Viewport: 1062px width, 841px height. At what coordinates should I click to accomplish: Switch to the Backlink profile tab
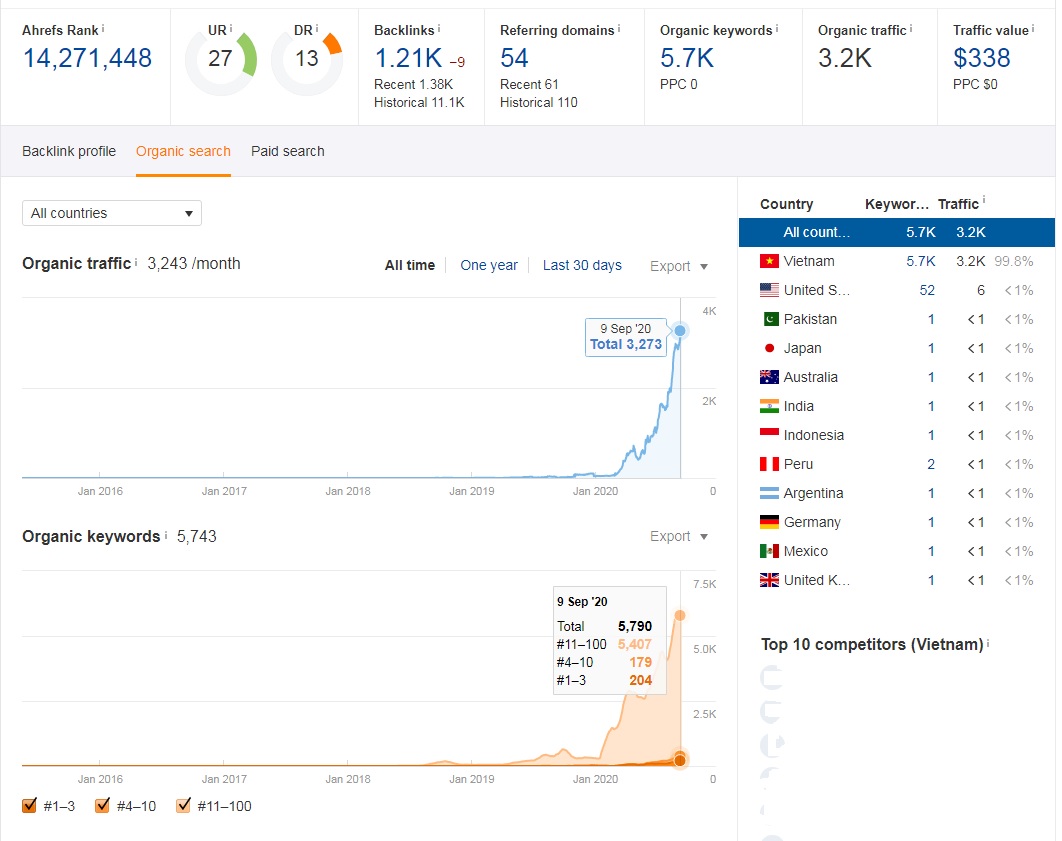point(69,151)
